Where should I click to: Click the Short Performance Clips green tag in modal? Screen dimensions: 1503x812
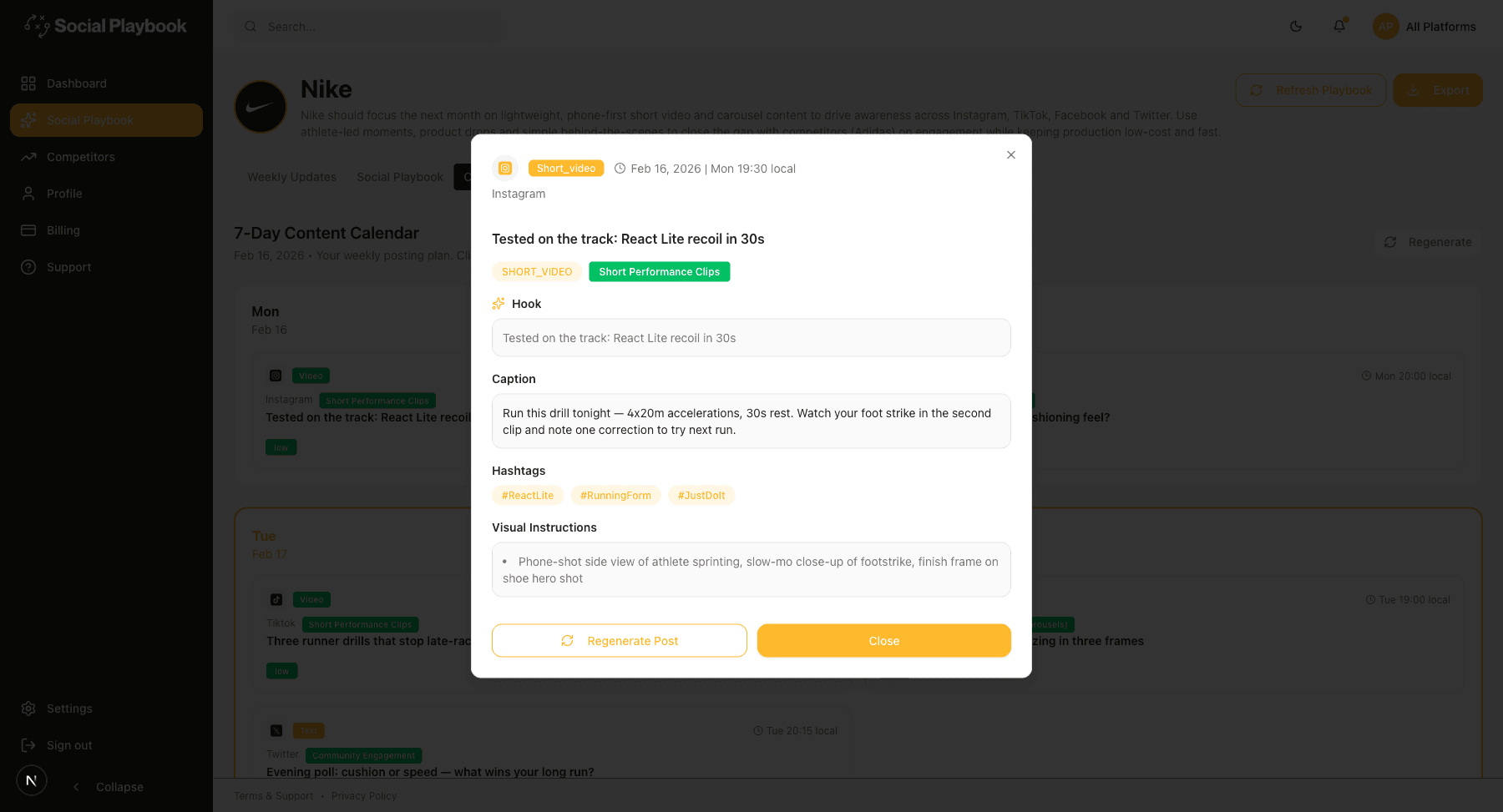tap(660, 272)
